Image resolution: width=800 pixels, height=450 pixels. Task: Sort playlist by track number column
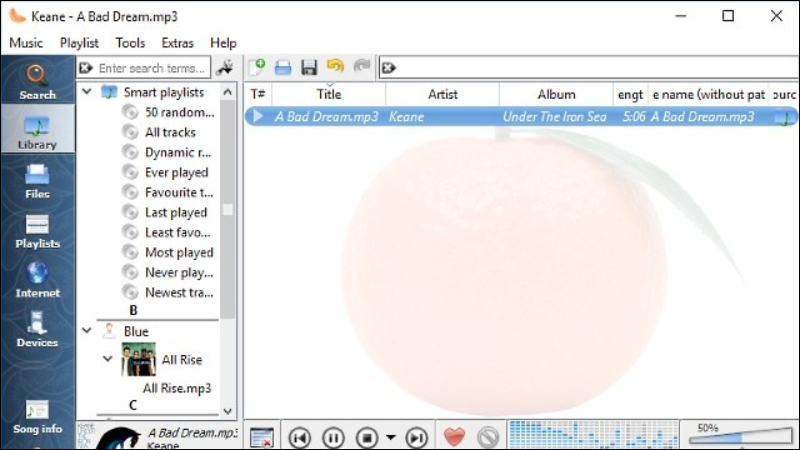[258, 94]
